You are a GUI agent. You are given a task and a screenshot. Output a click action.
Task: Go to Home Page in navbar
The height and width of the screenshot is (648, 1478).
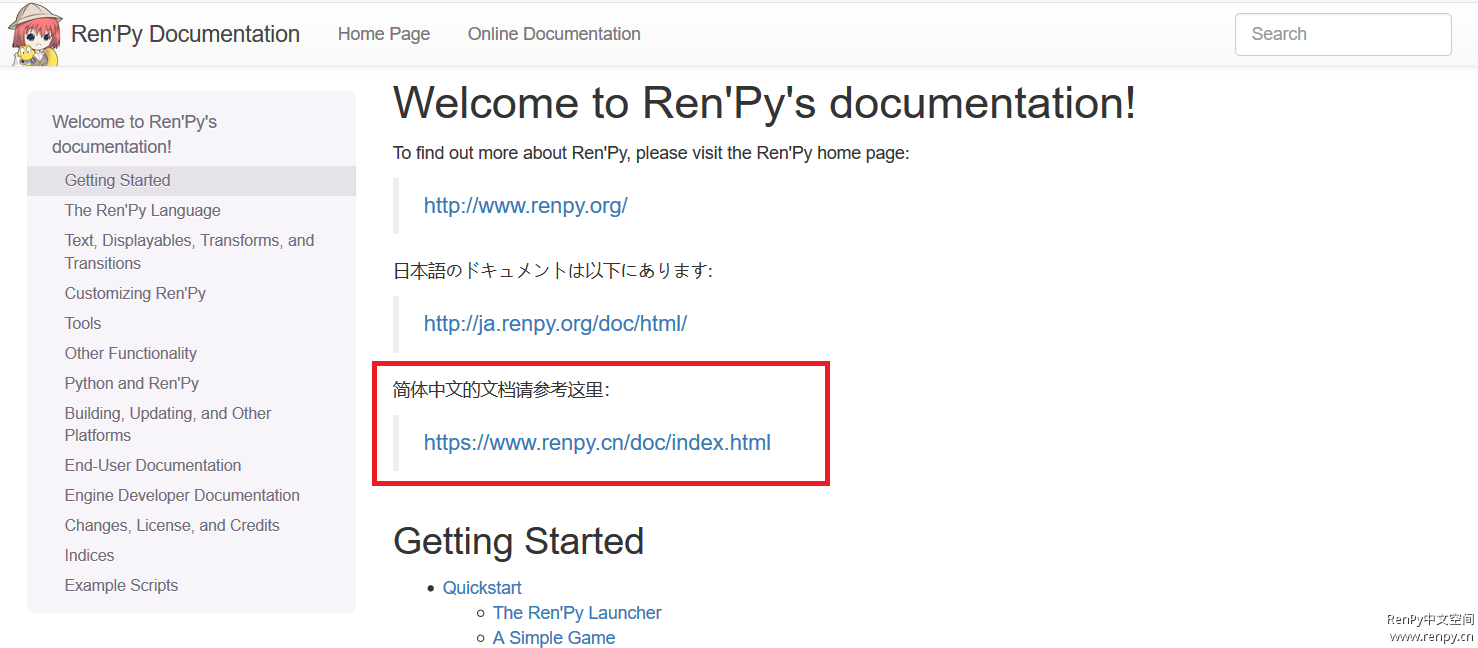click(x=384, y=34)
